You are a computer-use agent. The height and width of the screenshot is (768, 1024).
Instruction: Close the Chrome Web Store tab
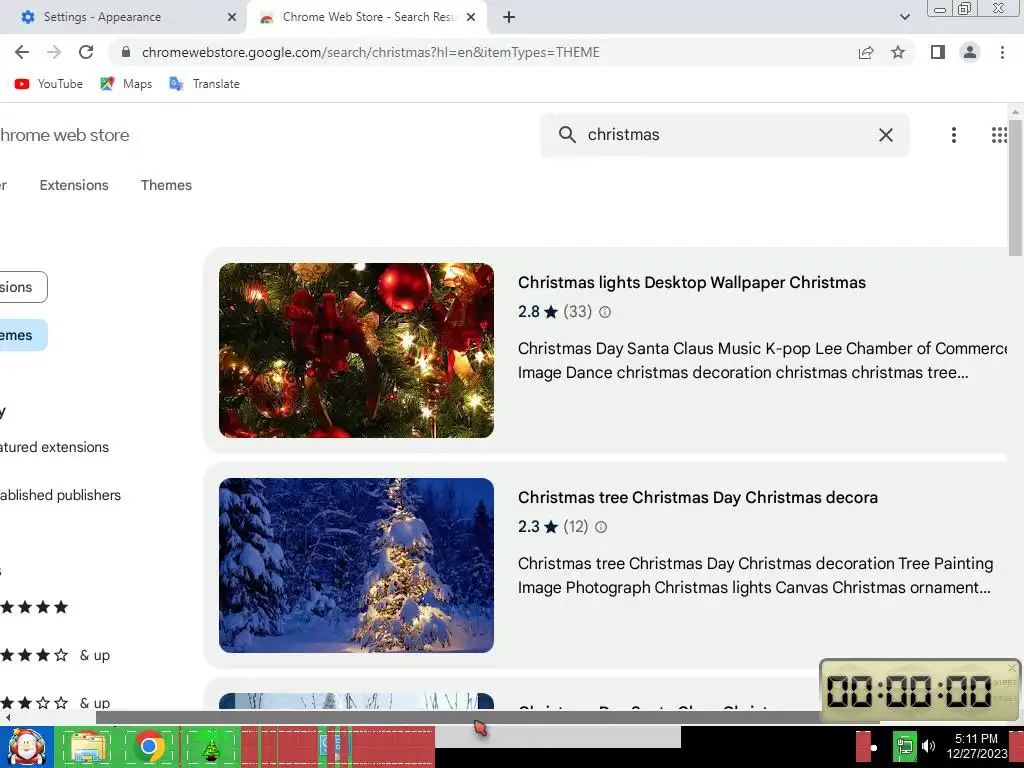471,17
